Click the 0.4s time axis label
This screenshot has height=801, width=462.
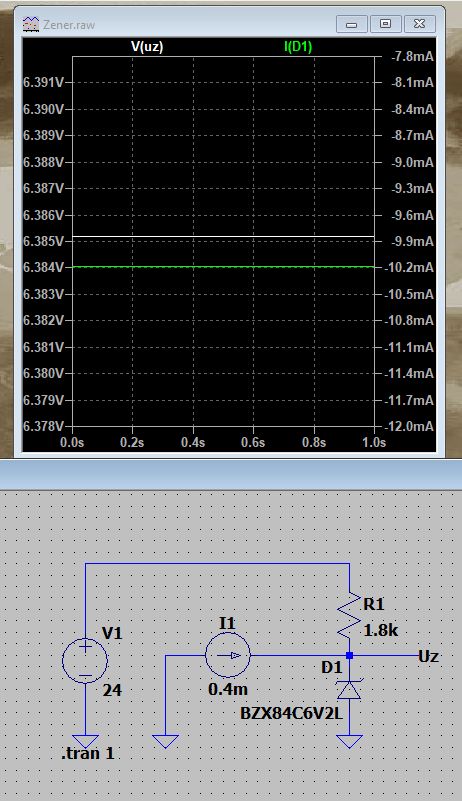point(193,442)
